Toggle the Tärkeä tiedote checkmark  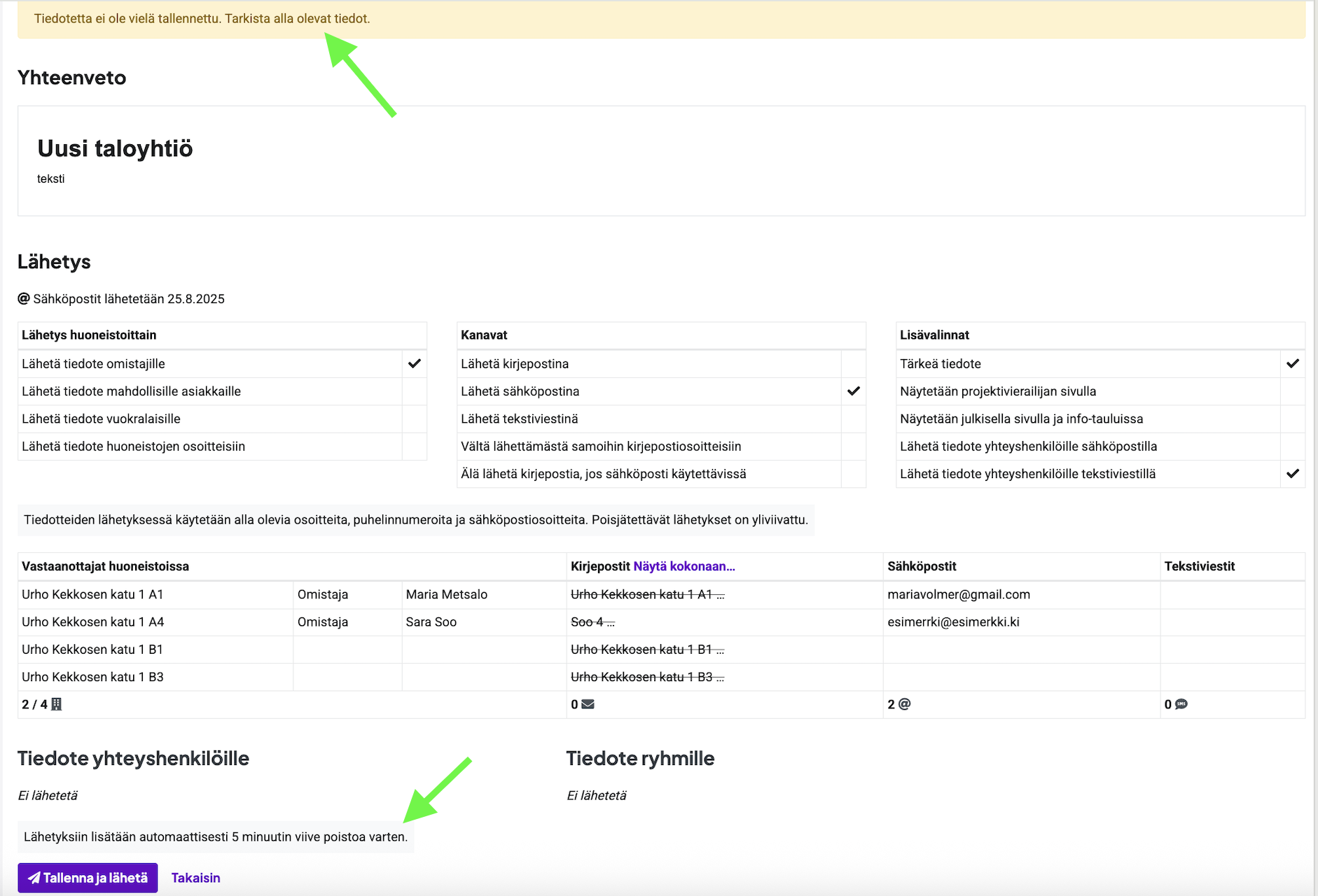1292,363
